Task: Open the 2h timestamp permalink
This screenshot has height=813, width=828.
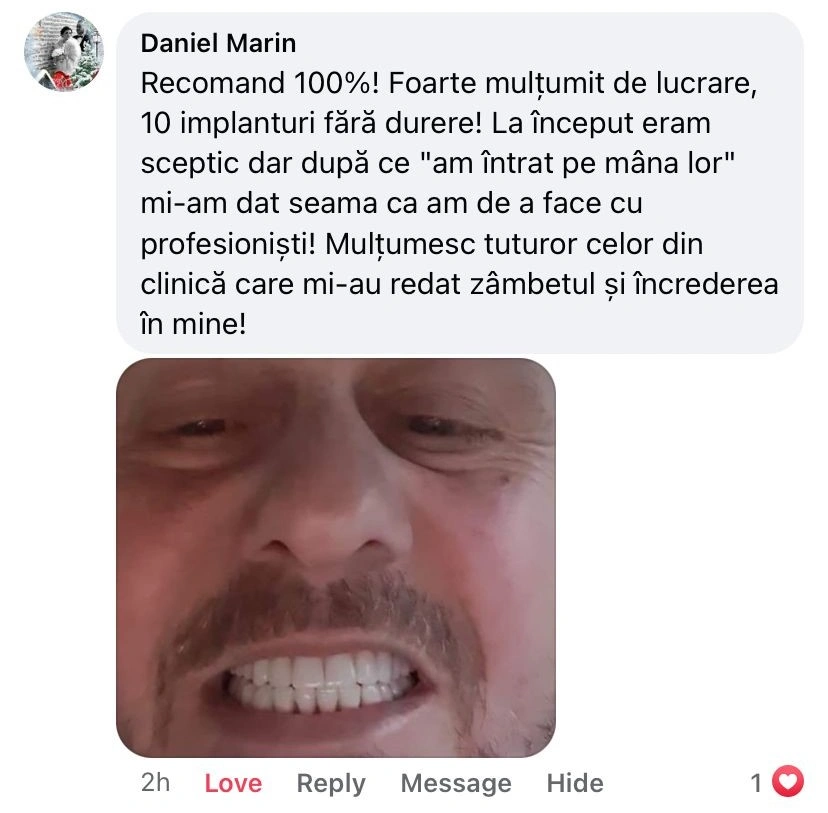Action: click(x=155, y=782)
